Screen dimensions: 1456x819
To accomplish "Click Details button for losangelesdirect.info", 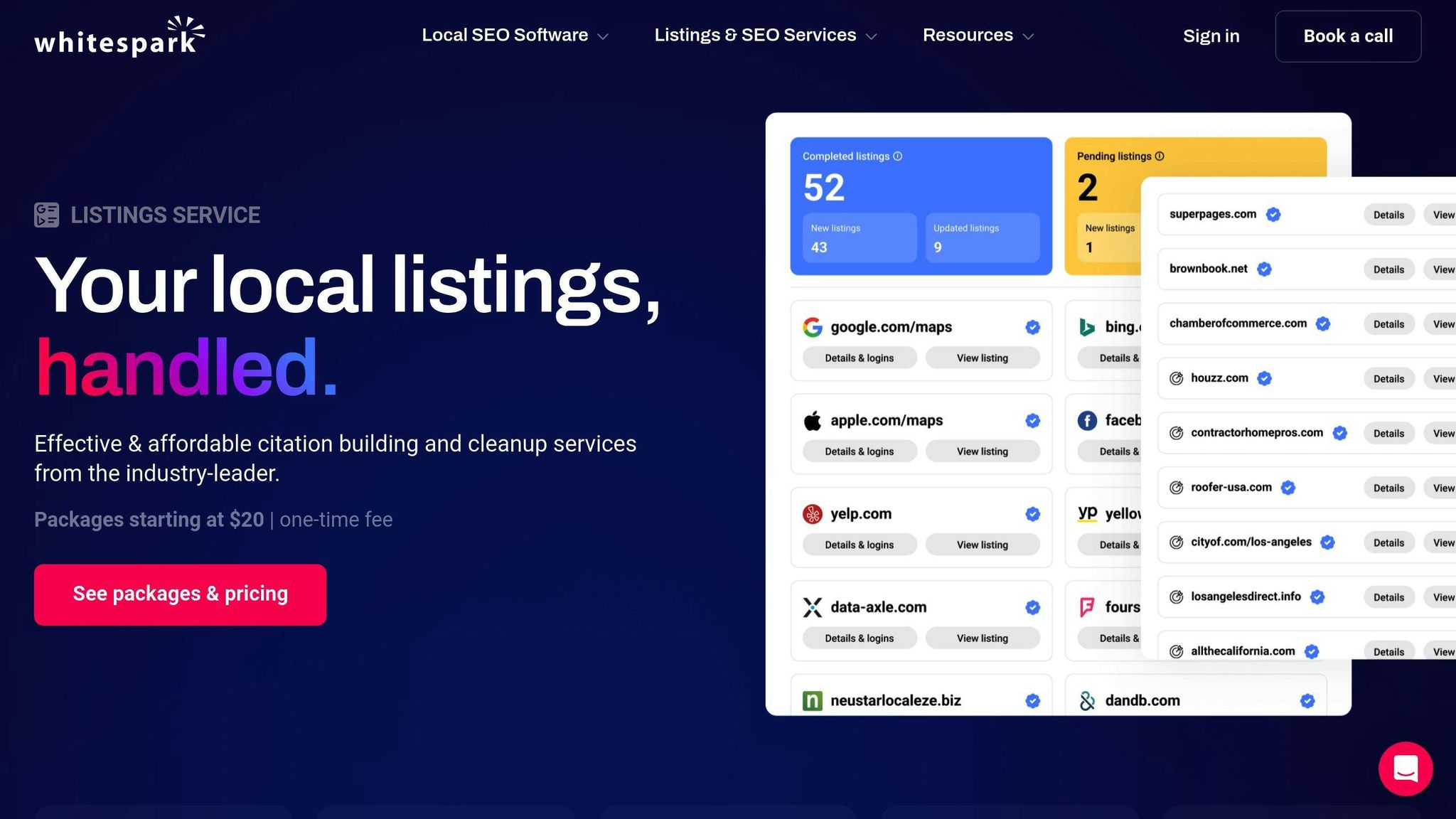I will point(1388,598).
